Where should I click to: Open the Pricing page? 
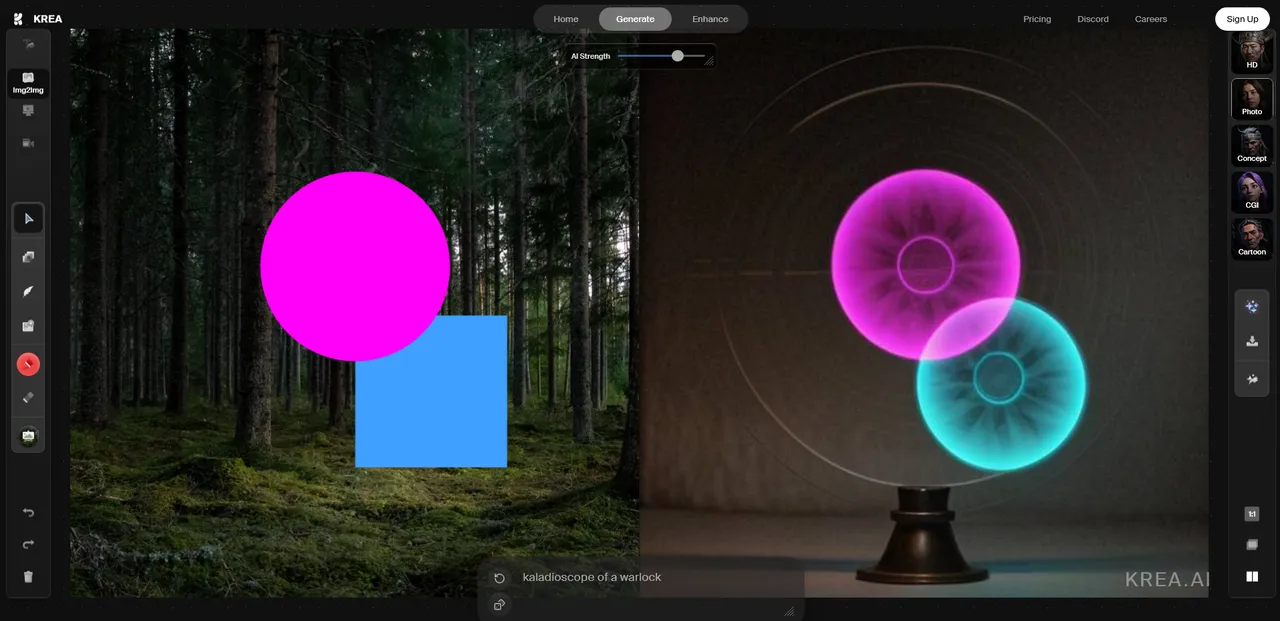coord(1037,19)
